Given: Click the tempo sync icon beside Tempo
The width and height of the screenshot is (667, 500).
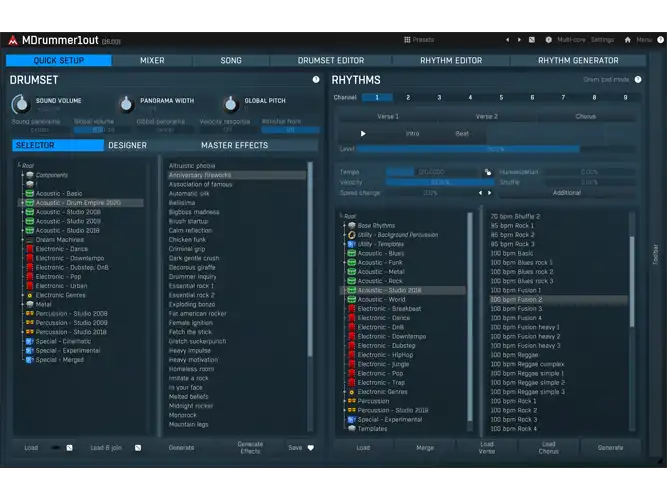Looking at the screenshot, I should [x=488, y=172].
